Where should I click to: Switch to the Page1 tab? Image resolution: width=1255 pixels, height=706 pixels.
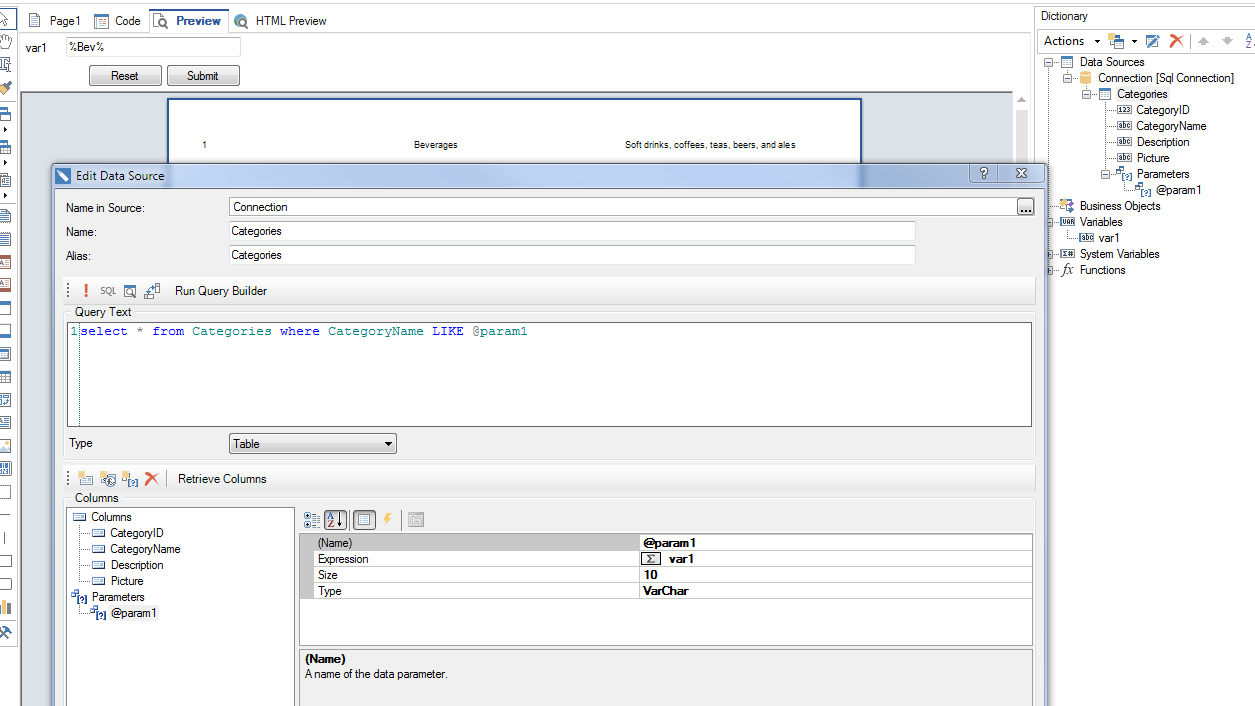pyautogui.click(x=54, y=21)
